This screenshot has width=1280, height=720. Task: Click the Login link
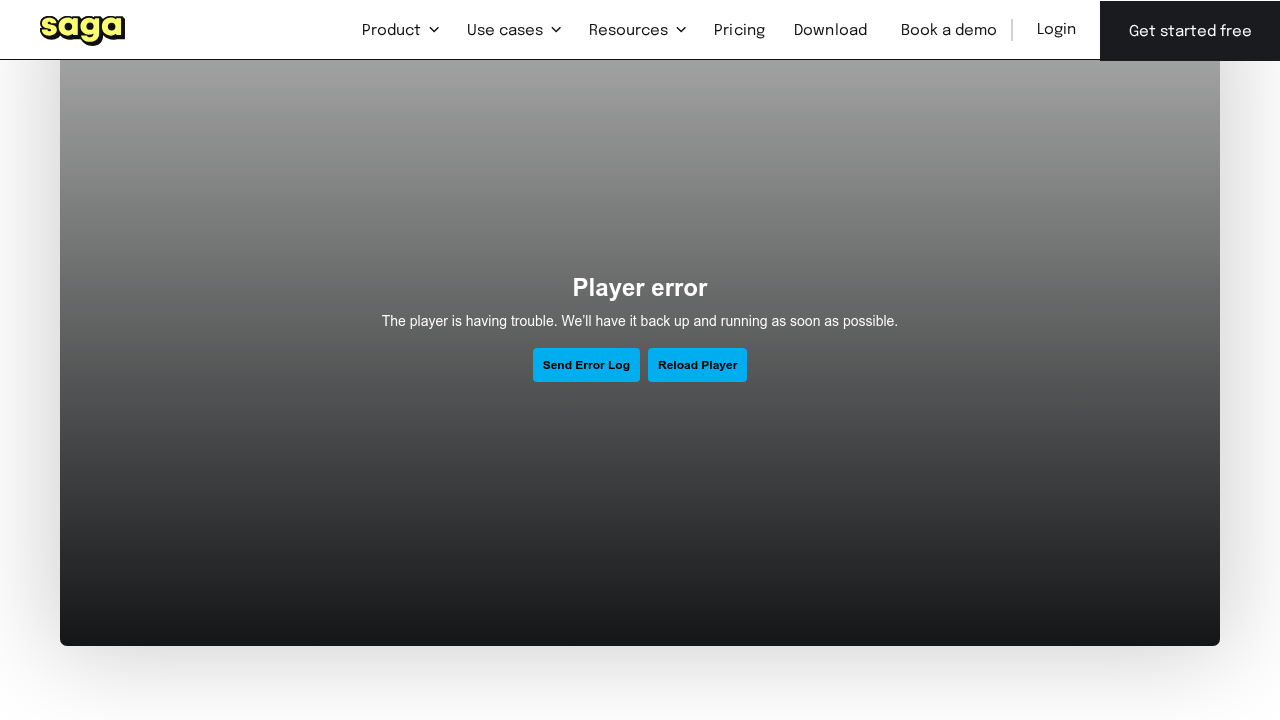pyautogui.click(x=1056, y=29)
